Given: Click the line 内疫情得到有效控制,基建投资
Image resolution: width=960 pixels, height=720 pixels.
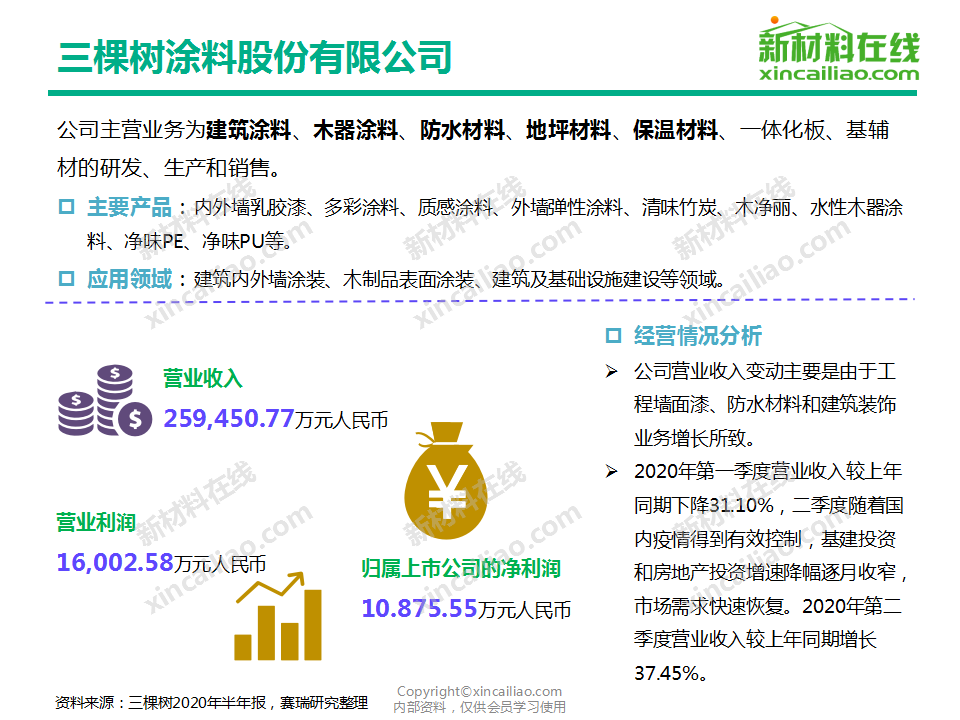Looking at the screenshot, I should 765,539.
